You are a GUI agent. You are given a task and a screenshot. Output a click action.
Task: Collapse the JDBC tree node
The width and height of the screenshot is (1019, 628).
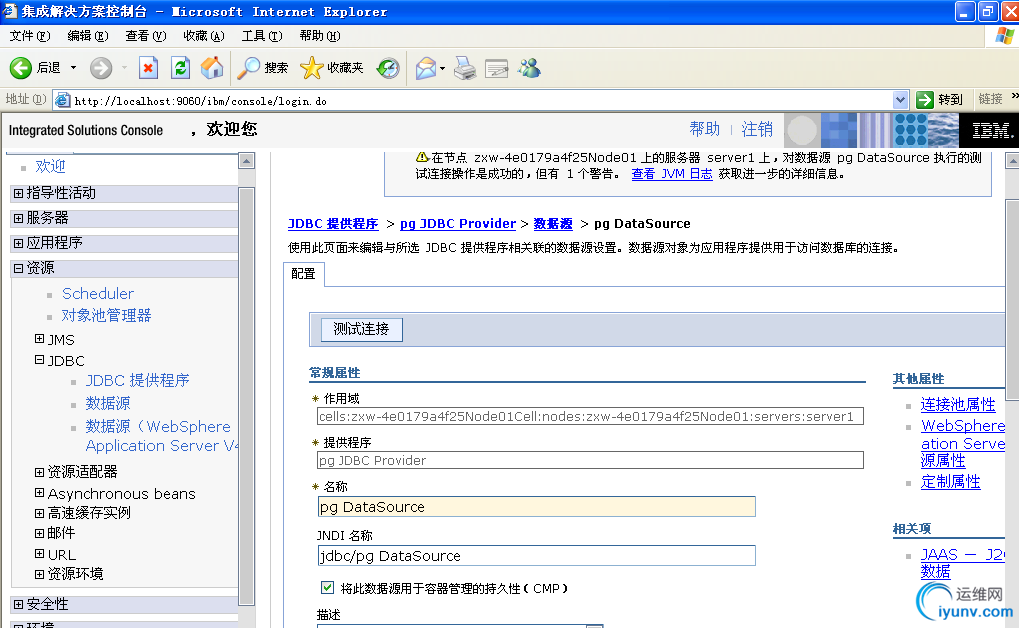pyautogui.click(x=40, y=360)
